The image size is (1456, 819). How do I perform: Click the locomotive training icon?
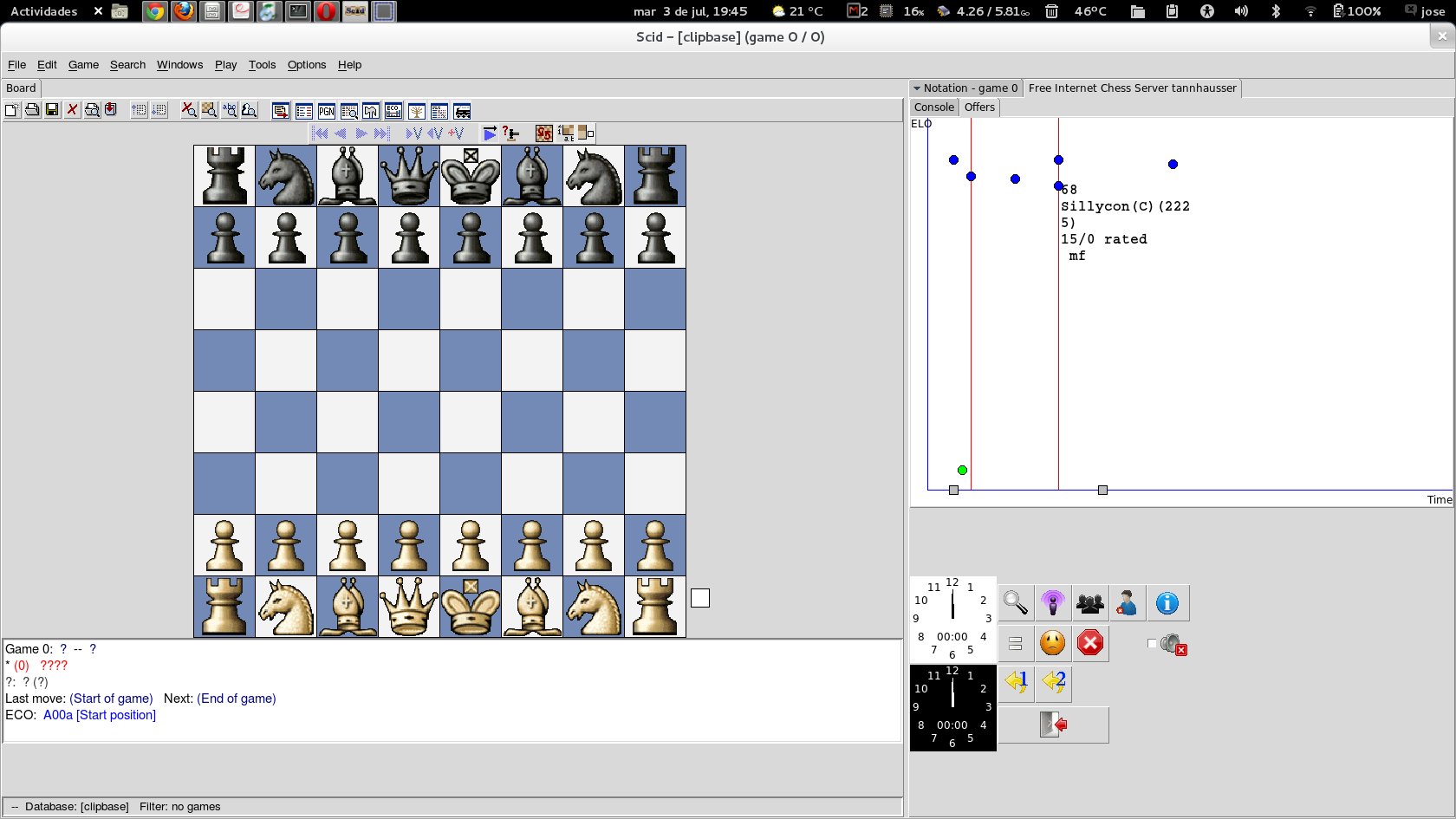[x=462, y=111]
